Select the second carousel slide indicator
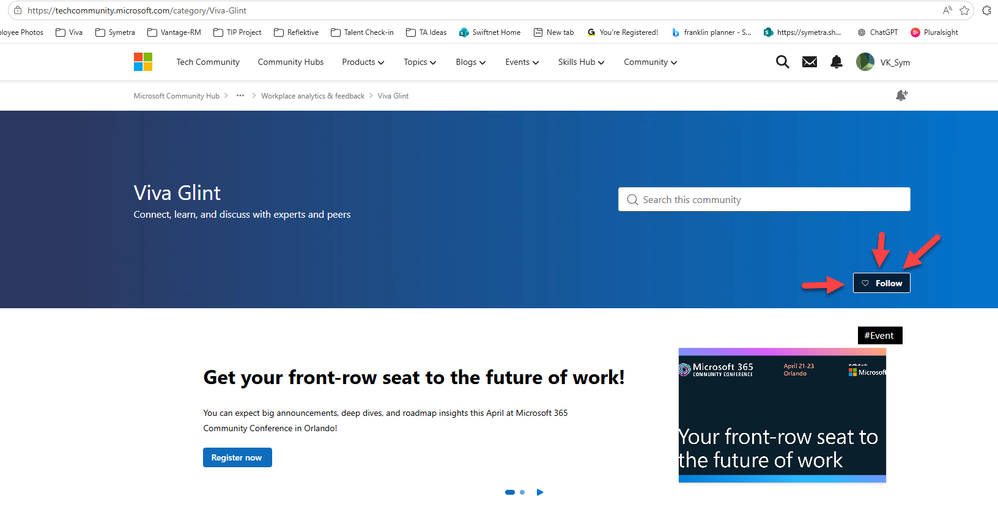The width and height of the screenshot is (998, 518). click(523, 492)
